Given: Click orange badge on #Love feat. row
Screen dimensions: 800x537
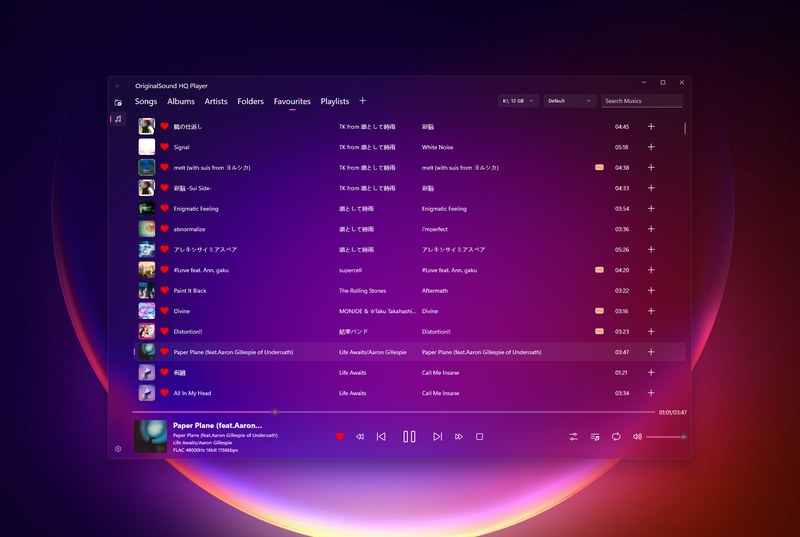Looking at the screenshot, I should click(x=599, y=270).
